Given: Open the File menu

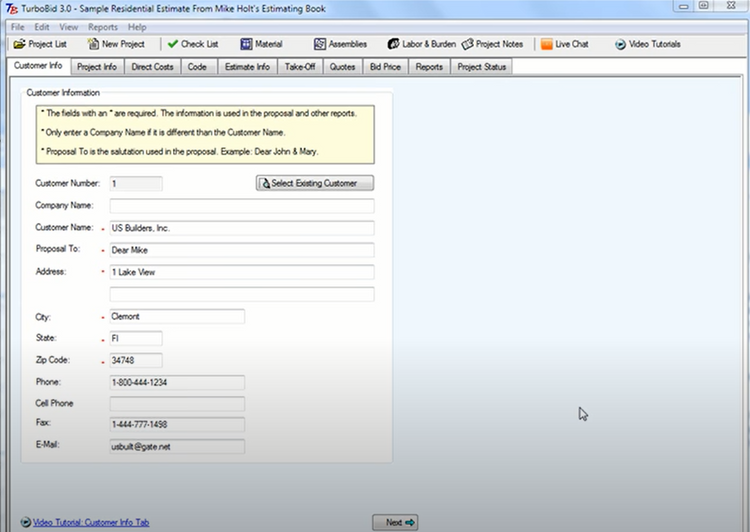Looking at the screenshot, I should click(x=17, y=27).
